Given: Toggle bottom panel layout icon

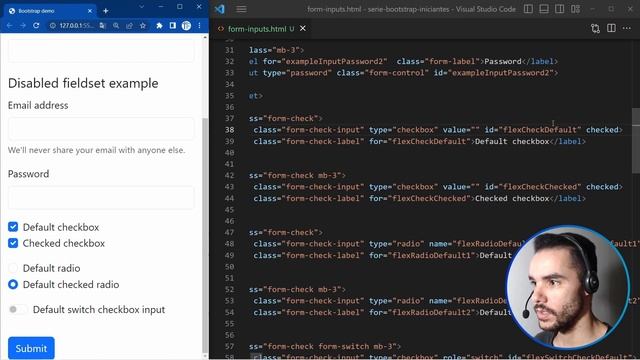Looking at the screenshot, I should pos(544,9).
